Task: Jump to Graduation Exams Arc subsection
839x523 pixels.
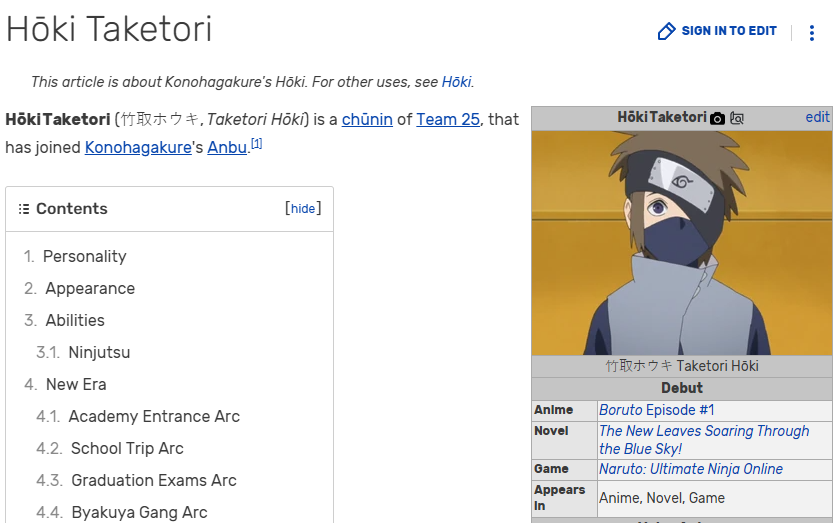Action: point(154,481)
